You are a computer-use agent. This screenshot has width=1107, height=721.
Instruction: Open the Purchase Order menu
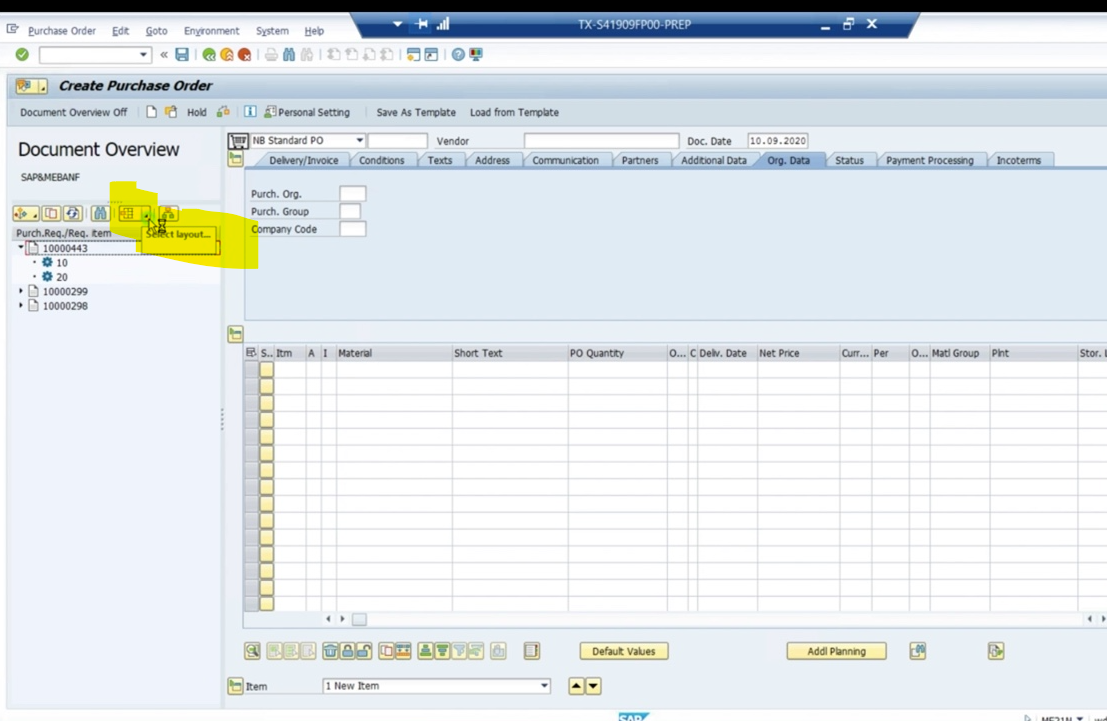pos(62,31)
